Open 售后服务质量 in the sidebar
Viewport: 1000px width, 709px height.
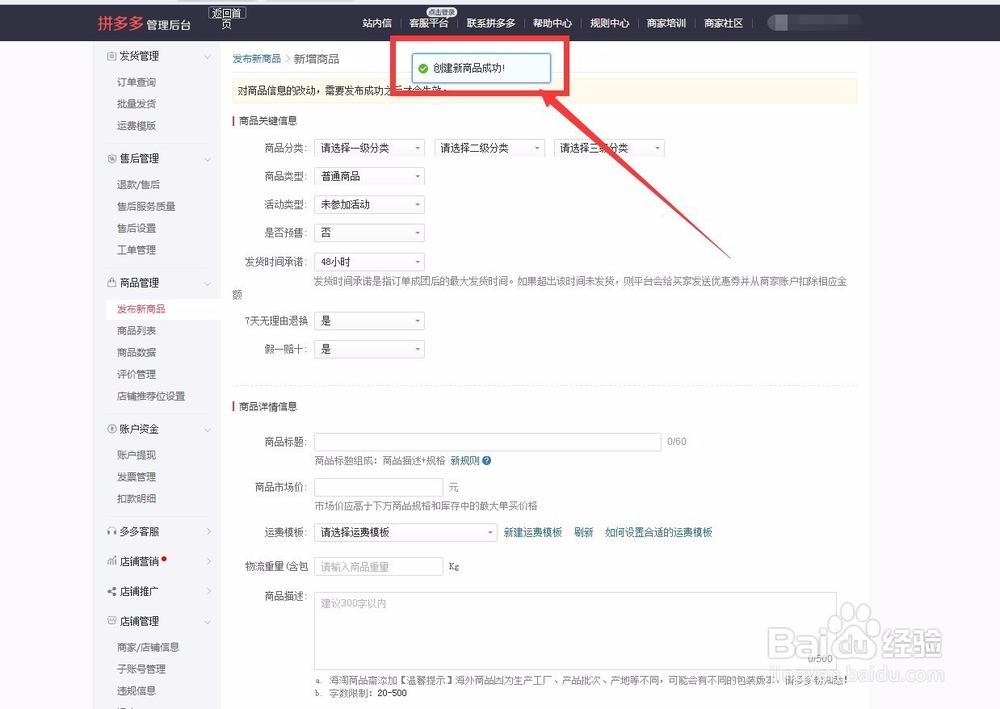click(x=145, y=207)
